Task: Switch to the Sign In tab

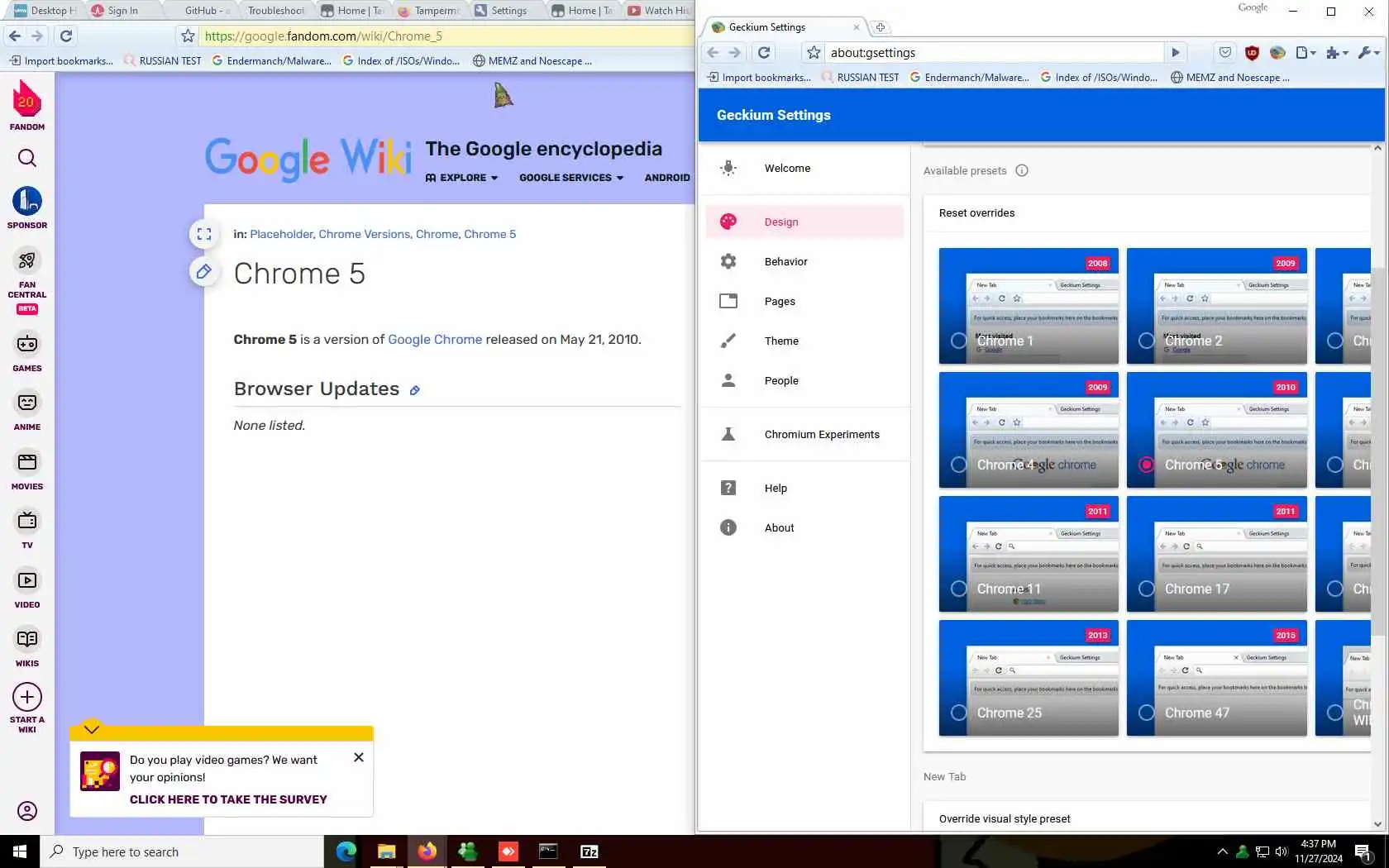Action: [122, 11]
